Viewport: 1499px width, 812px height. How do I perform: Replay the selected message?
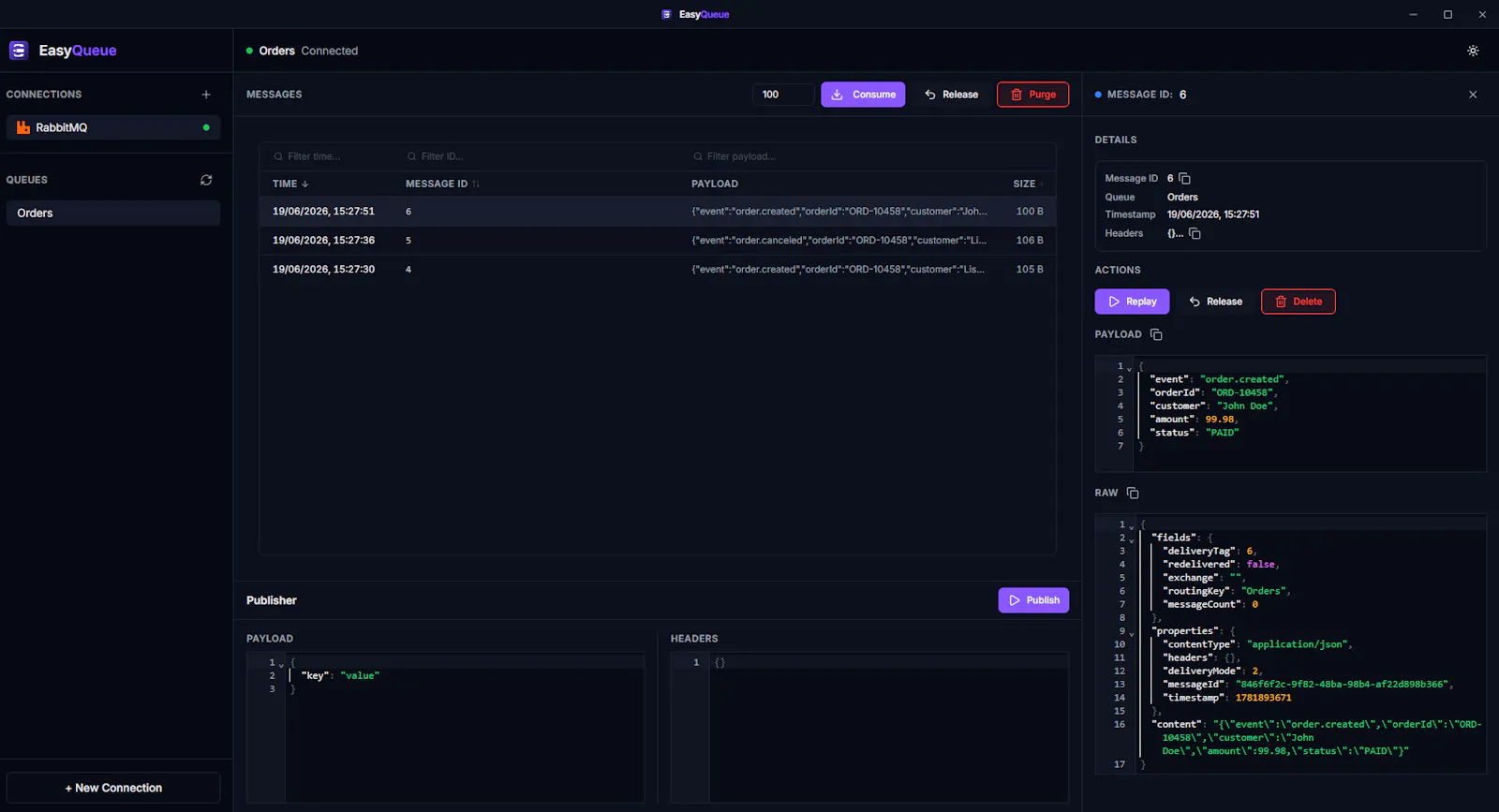[1132, 302]
